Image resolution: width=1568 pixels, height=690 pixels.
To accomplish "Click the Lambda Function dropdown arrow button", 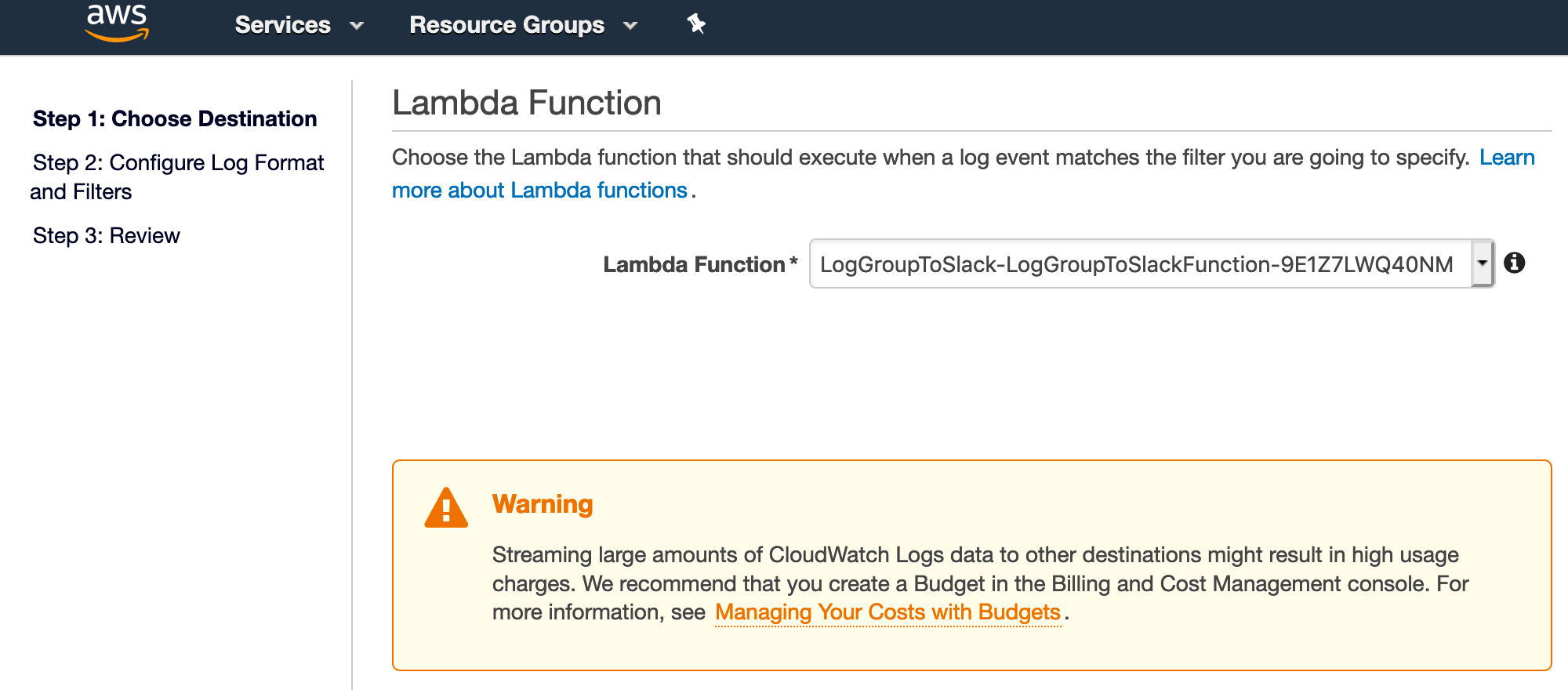I will tap(1482, 263).
